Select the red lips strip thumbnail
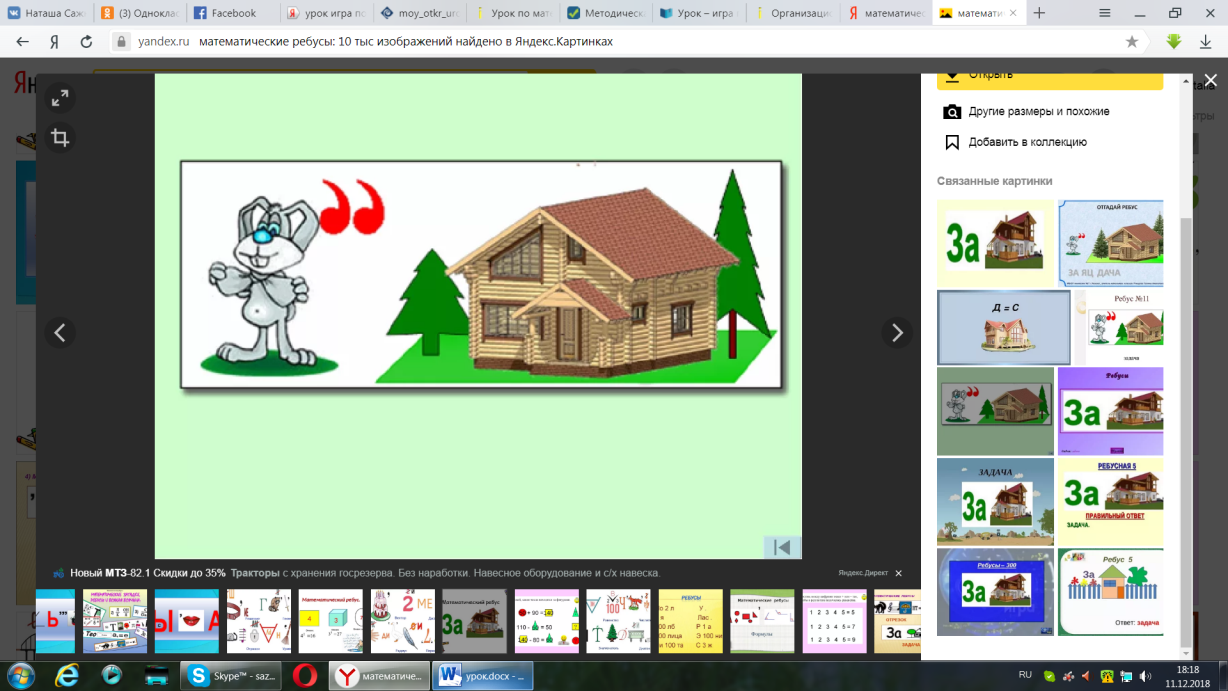This screenshot has height=691, width=1228. [185, 621]
